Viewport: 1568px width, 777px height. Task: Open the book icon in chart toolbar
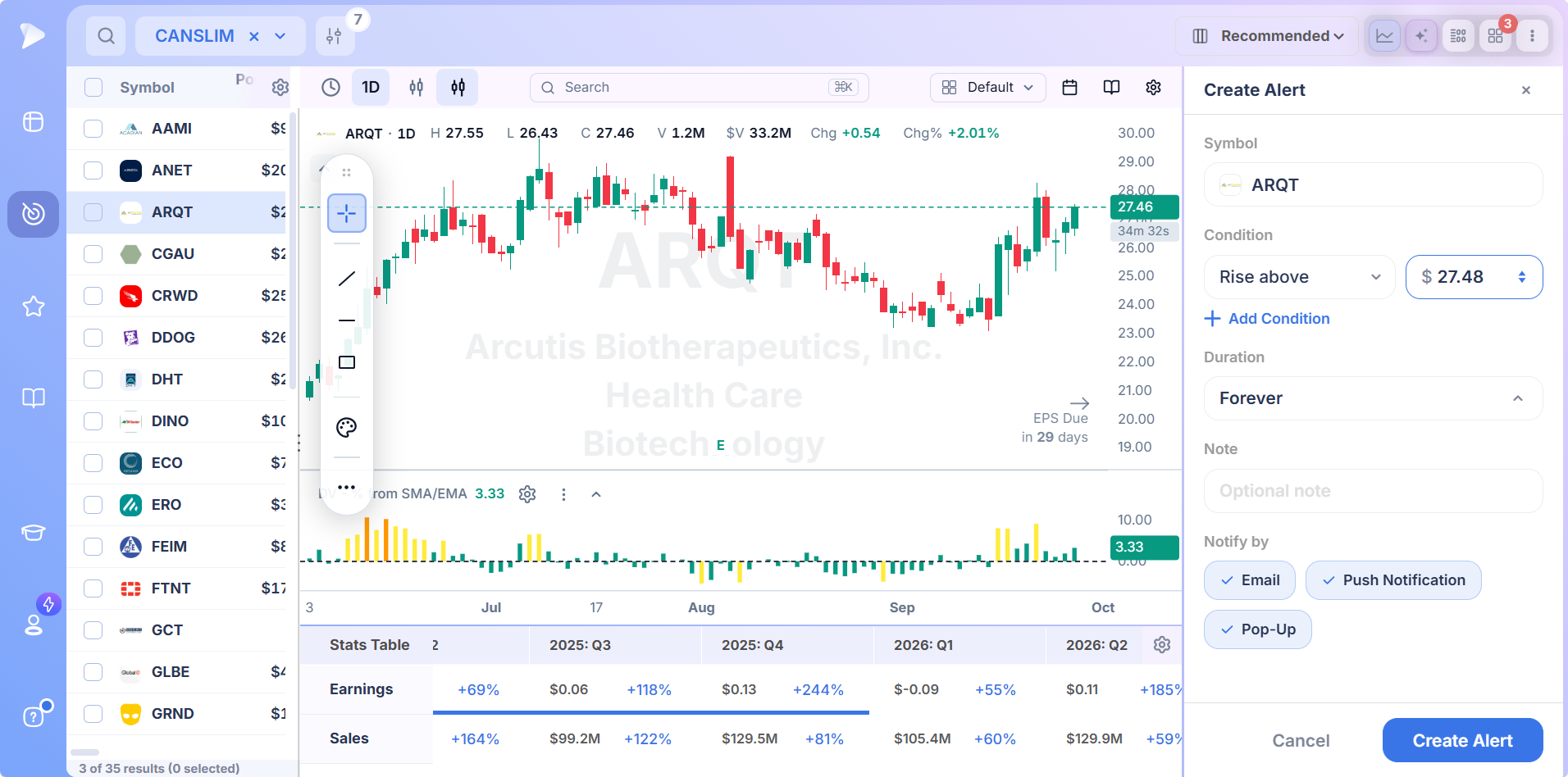pos(1111,87)
